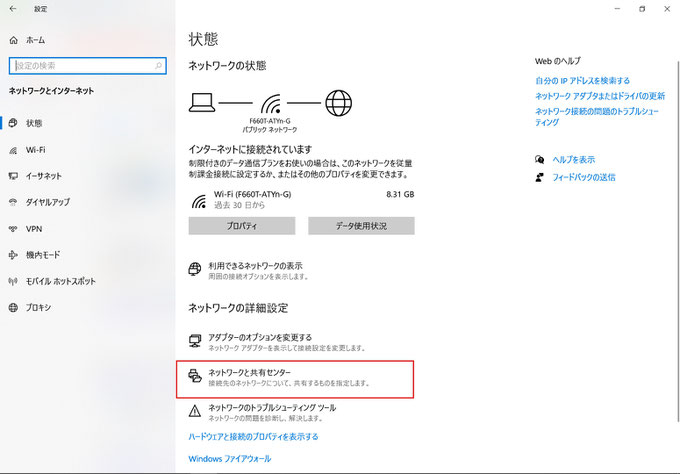Viewport: 680px width, 474px height.
Task: Click the feedback person icon
Action: point(539,177)
